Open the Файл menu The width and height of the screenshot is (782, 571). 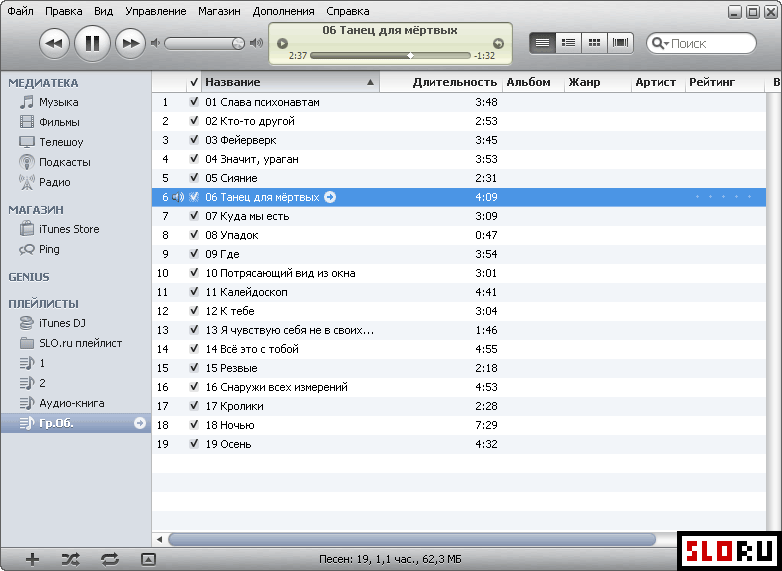20,11
